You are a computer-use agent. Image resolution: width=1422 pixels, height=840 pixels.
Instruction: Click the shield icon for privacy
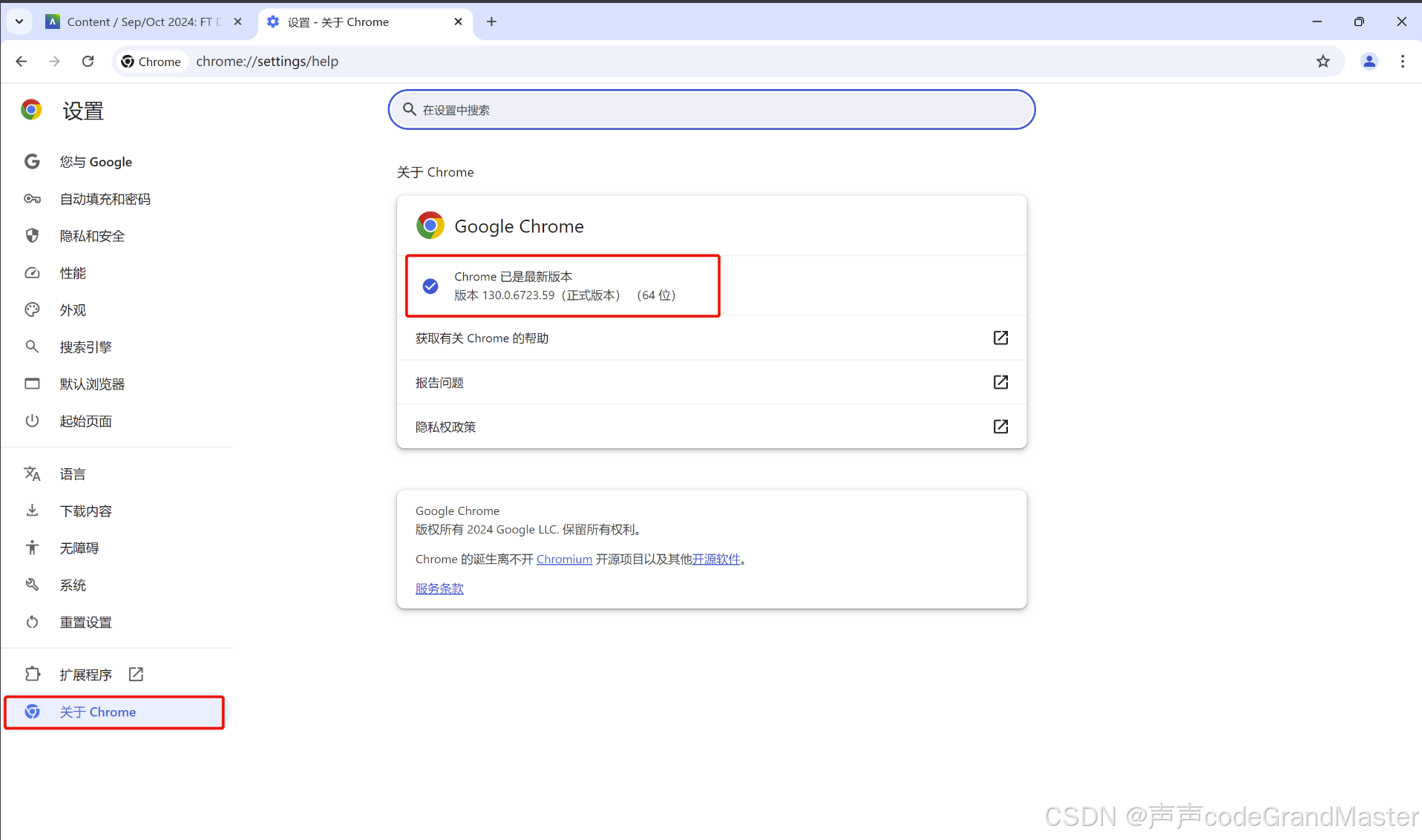coord(32,236)
